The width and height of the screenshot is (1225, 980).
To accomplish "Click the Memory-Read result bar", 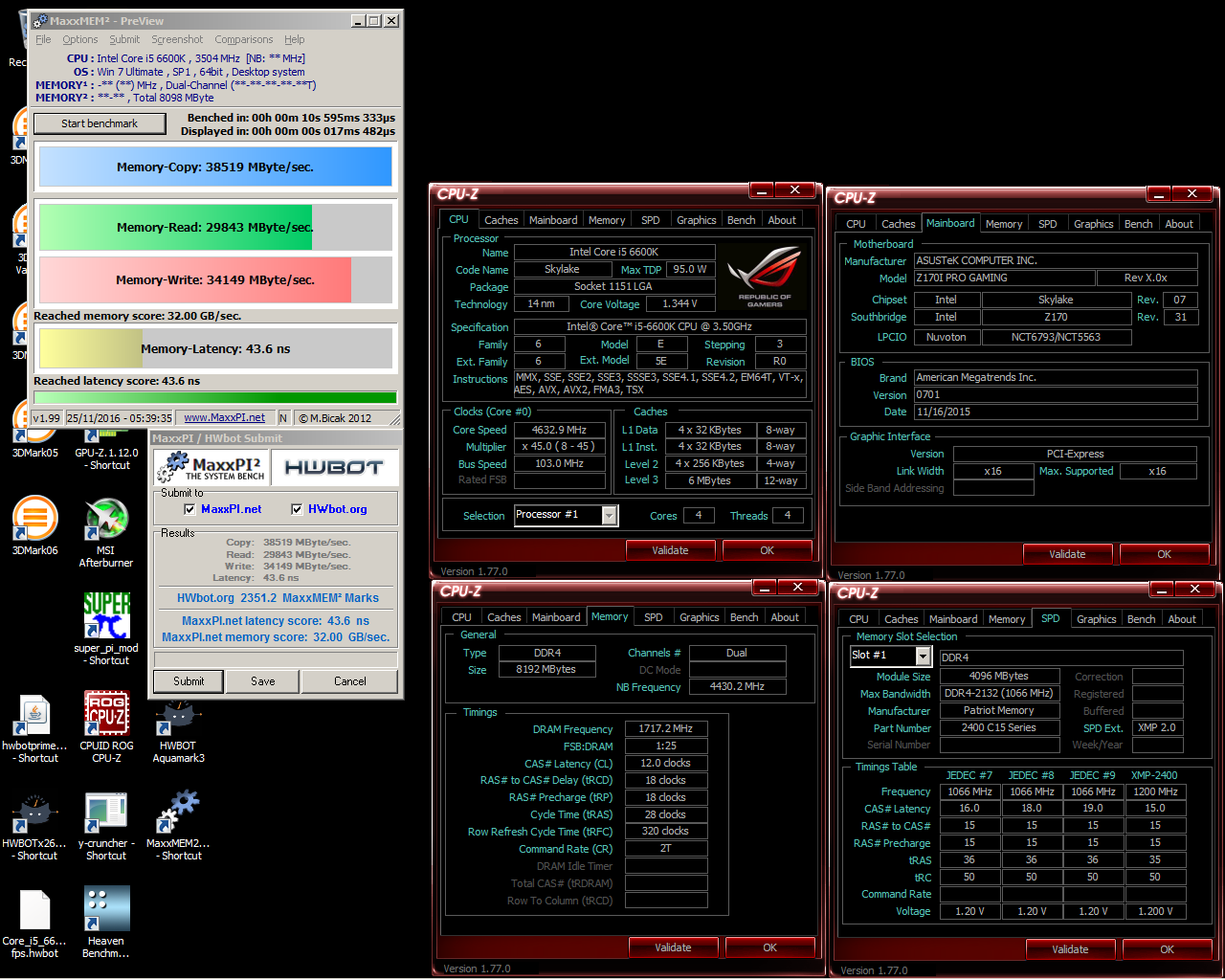I will pos(215,227).
